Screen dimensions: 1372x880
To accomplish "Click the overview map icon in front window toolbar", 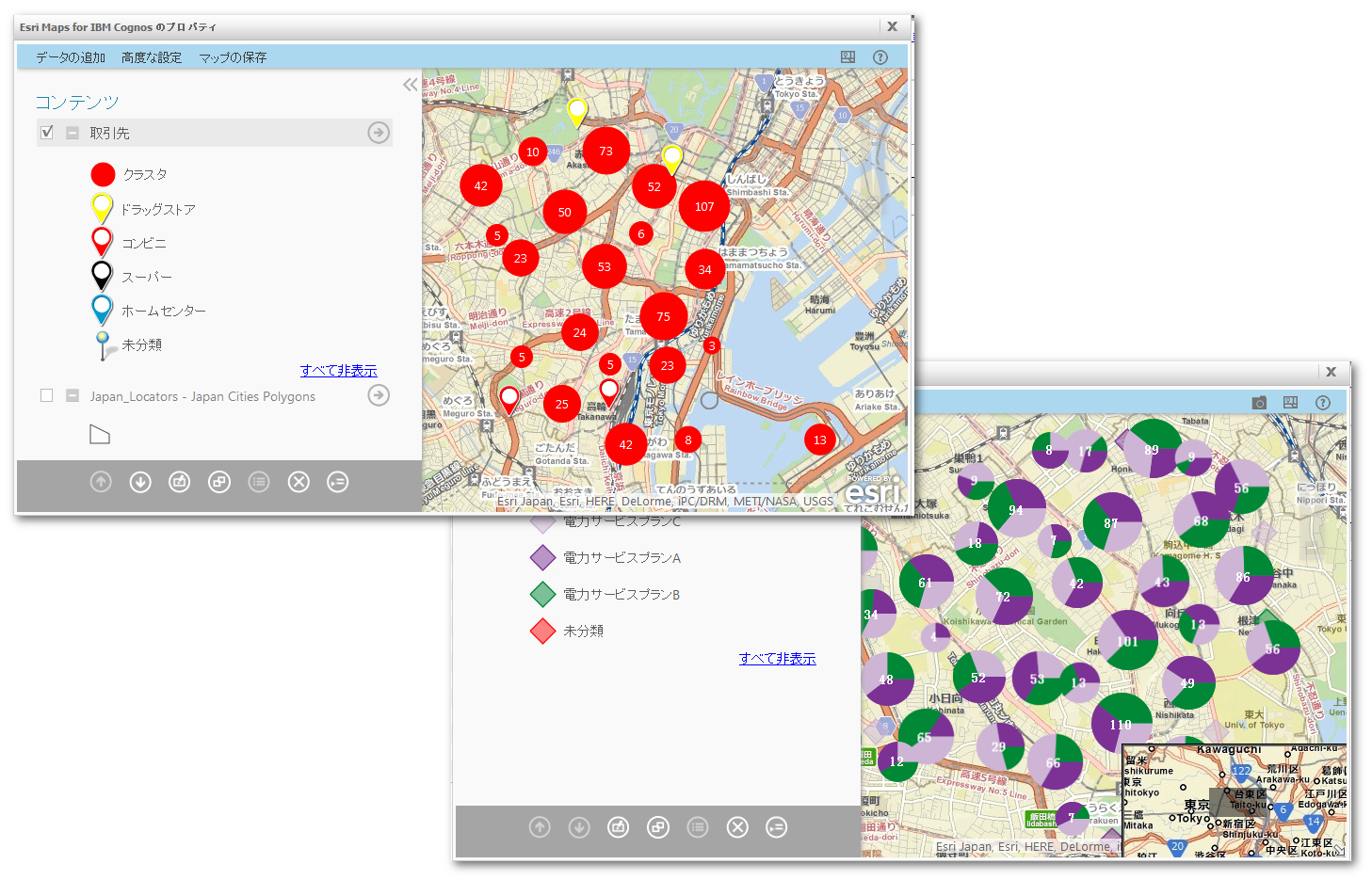I will (847, 57).
